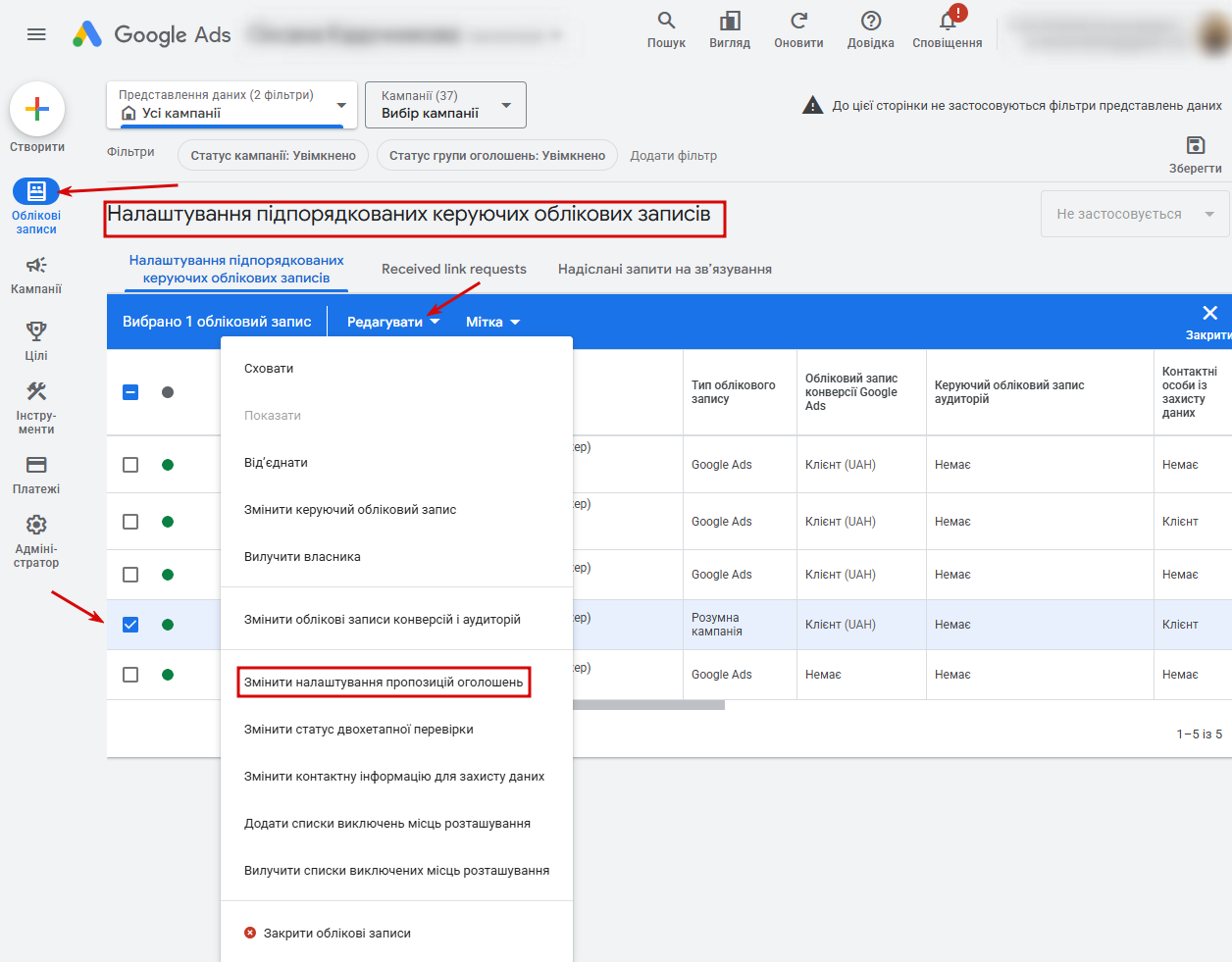This screenshot has width=1232, height=962.
Task: Open the hamburger main menu
Action: (x=36, y=34)
